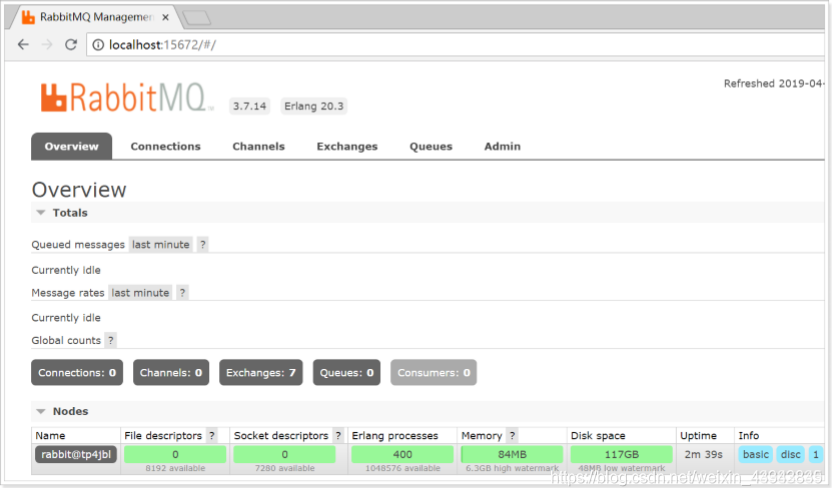This screenshot has height=496, width=832.
Task: Click the Uptime value 2m 39s
Action: pos(703,454)
